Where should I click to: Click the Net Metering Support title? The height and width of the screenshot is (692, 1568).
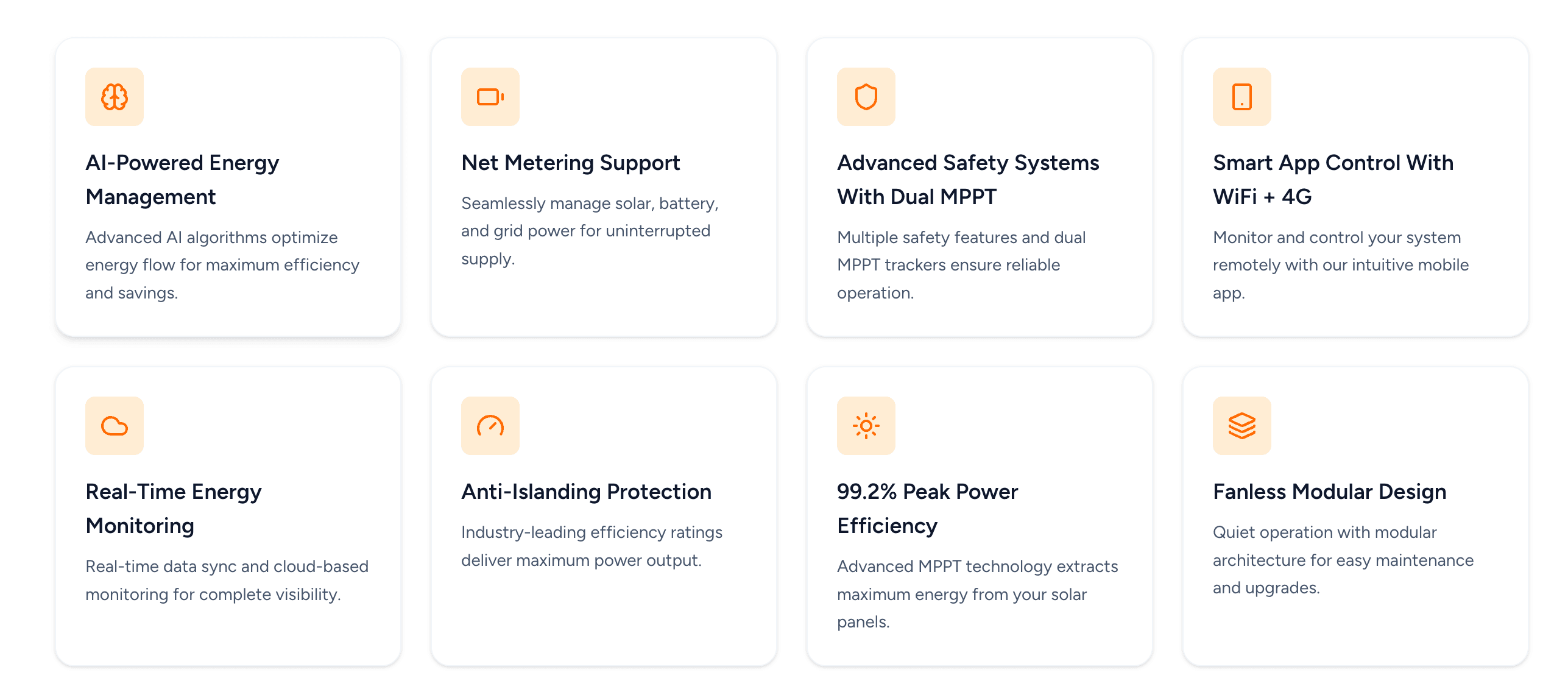(x=570, y=163)
